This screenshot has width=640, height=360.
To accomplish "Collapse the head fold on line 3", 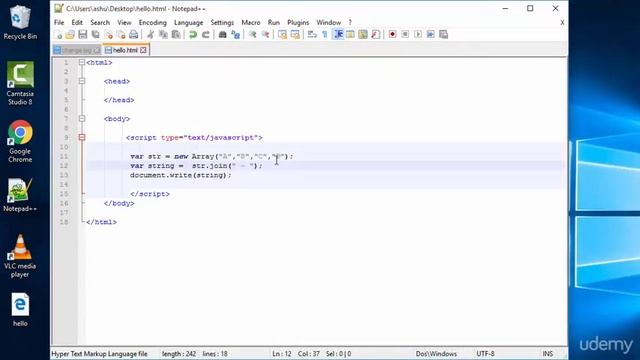I will tap(82, 81).
